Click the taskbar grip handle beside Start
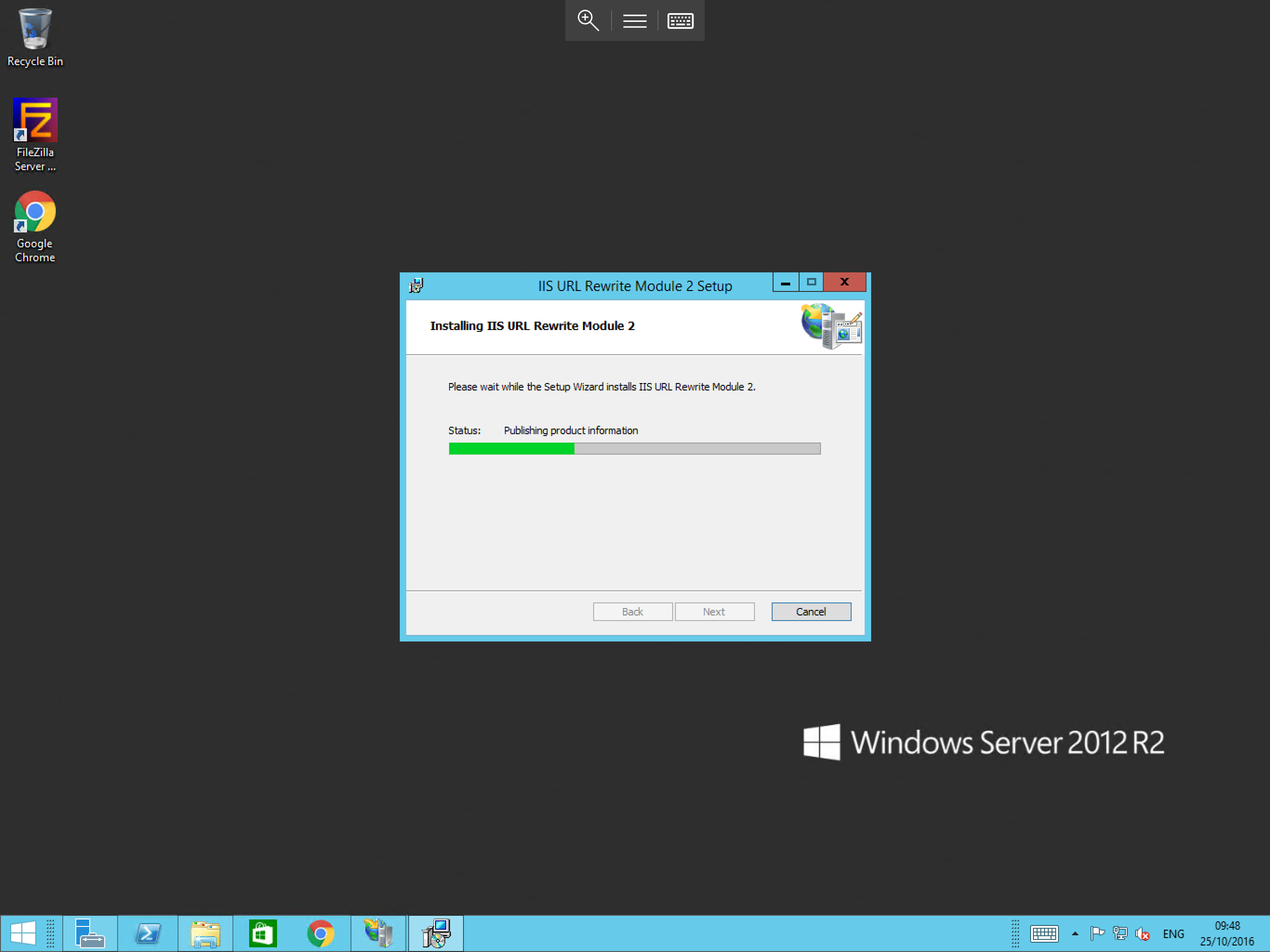 (x=51, y=933)
